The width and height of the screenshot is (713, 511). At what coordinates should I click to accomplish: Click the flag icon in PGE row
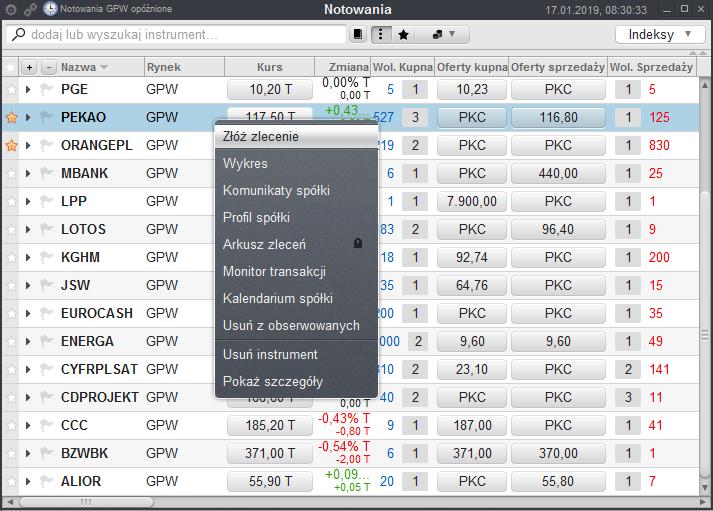click(x=46, y=89)
